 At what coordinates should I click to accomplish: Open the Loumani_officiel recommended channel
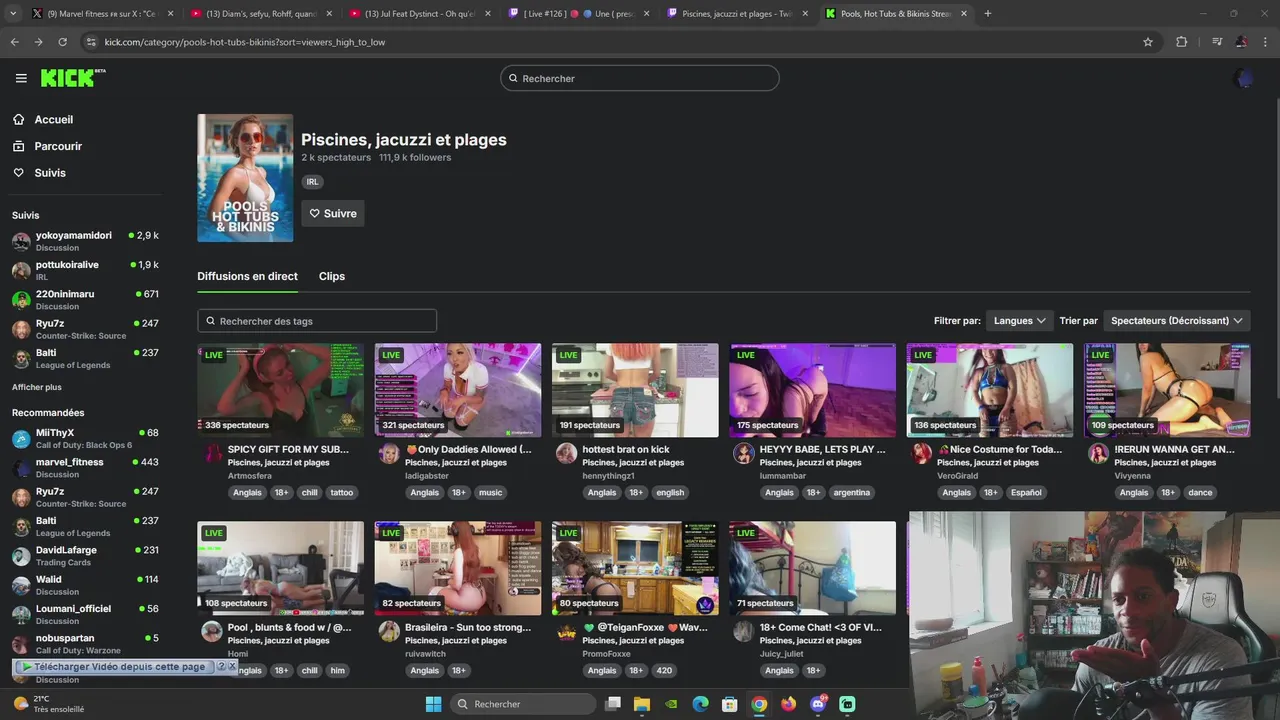(85, 614)
